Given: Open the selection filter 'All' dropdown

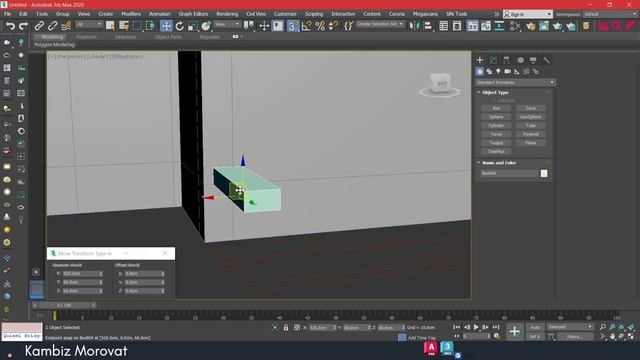Looking at the screenshot, I should click(89, 24).
